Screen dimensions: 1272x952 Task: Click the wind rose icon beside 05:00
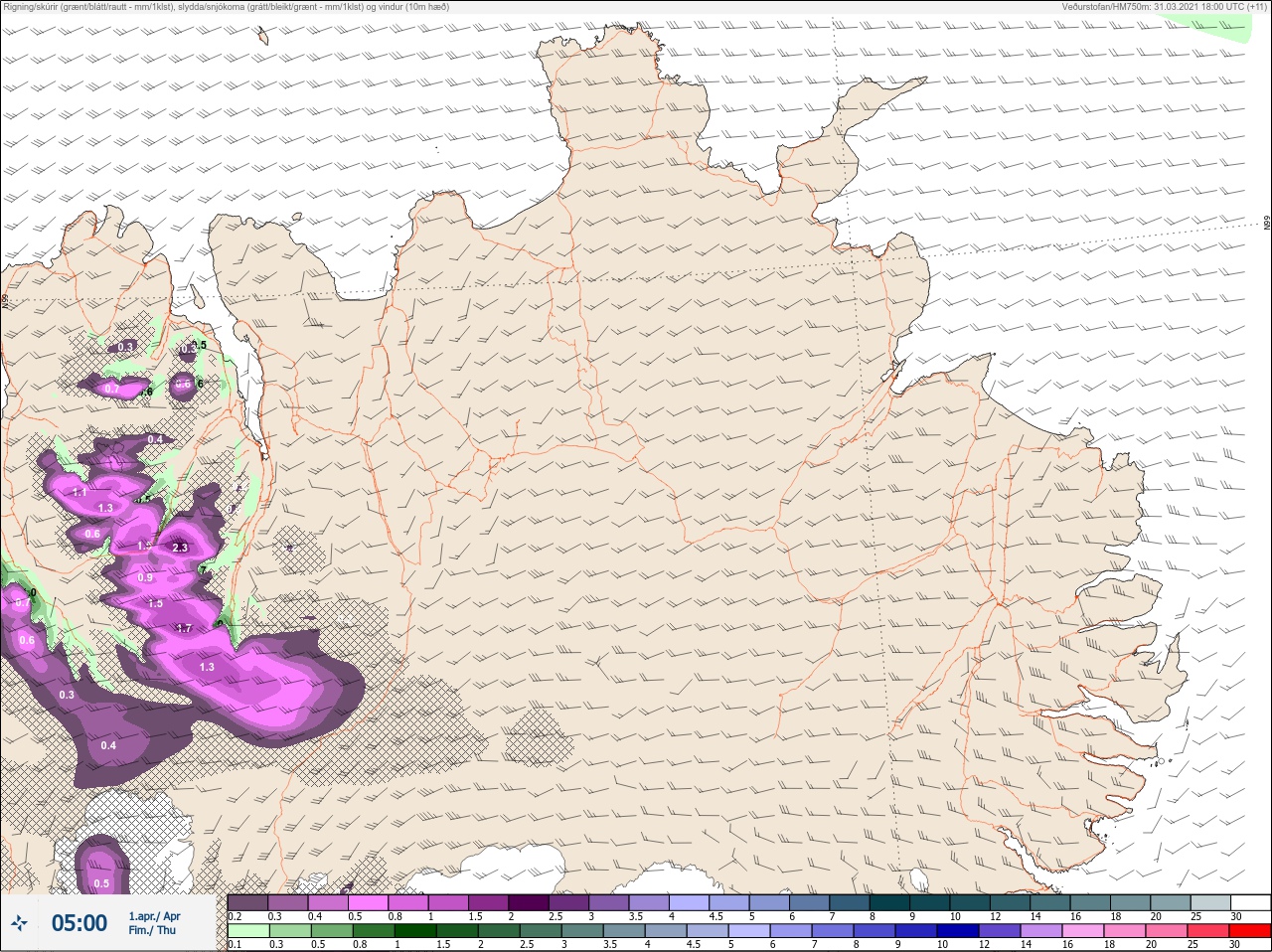tap(19, 923)
